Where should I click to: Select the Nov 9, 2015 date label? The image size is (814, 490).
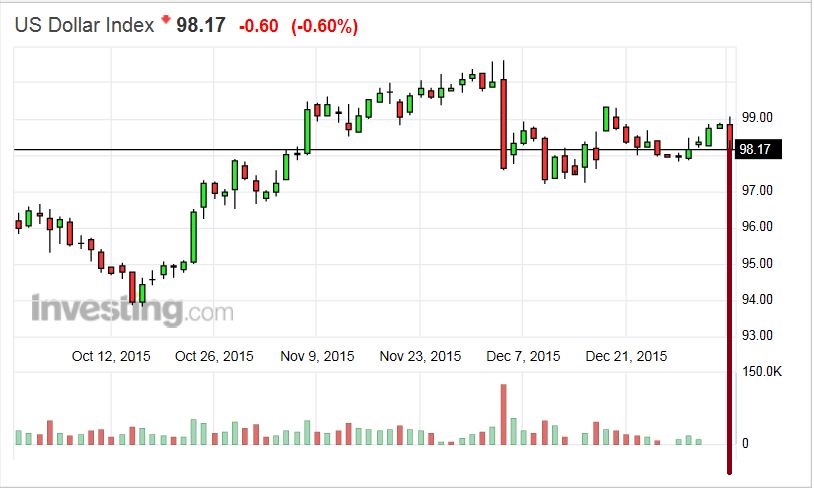point(317,356)
